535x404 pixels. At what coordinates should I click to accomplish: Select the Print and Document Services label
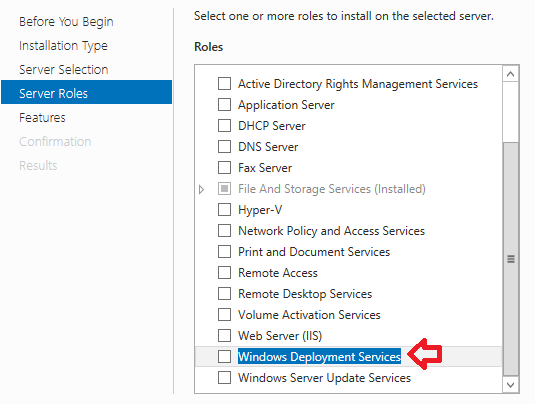(314, 252)
